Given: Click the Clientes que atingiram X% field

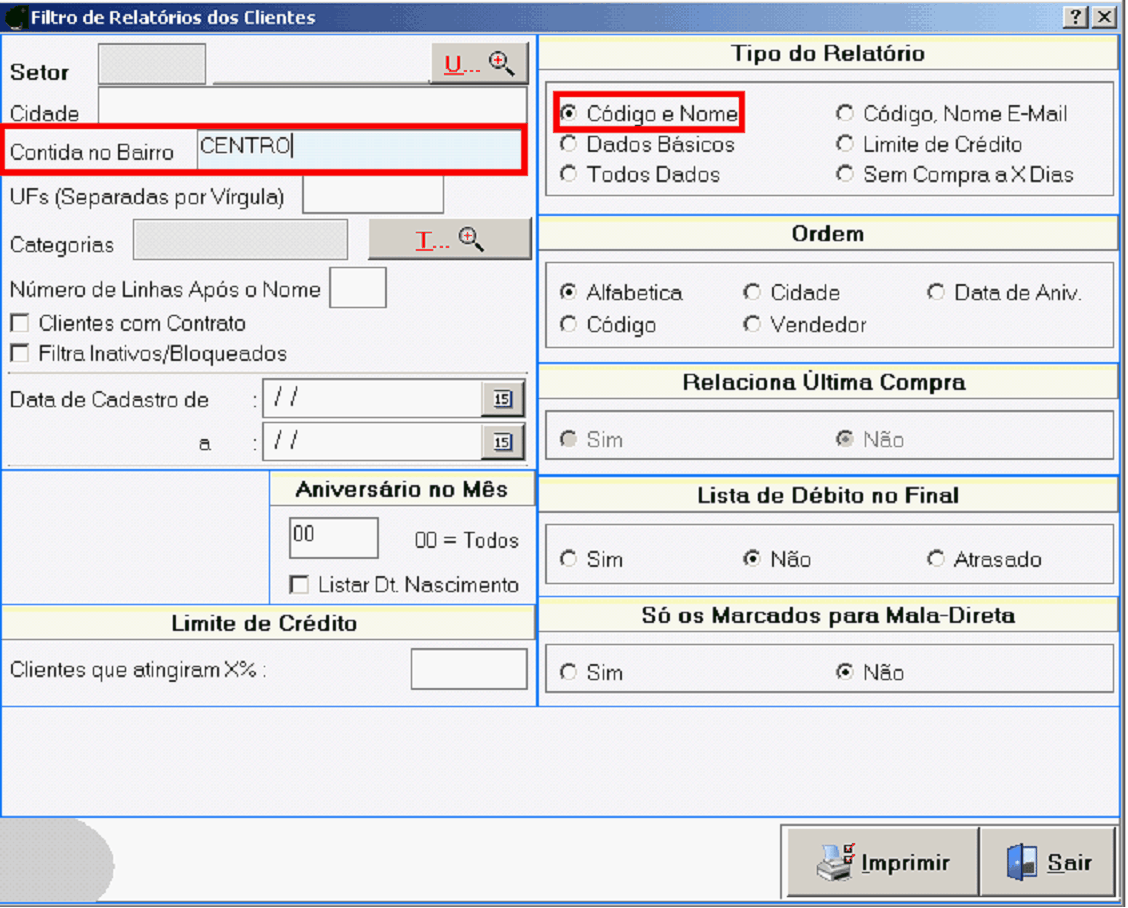Looking at the screenshot, I should 468,669.
